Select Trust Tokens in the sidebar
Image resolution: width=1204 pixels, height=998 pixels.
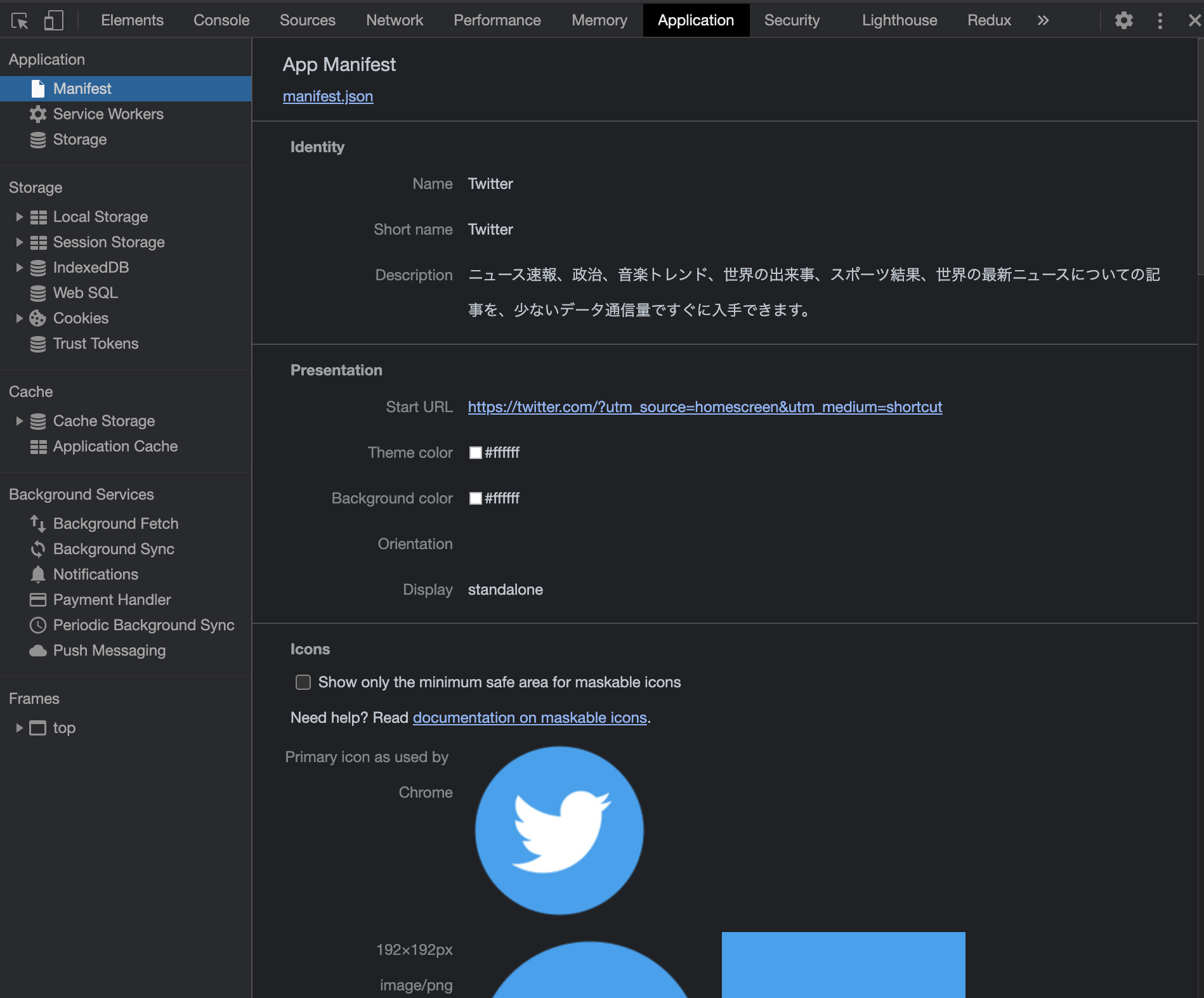pyautogui.click(x=126, y=344)
